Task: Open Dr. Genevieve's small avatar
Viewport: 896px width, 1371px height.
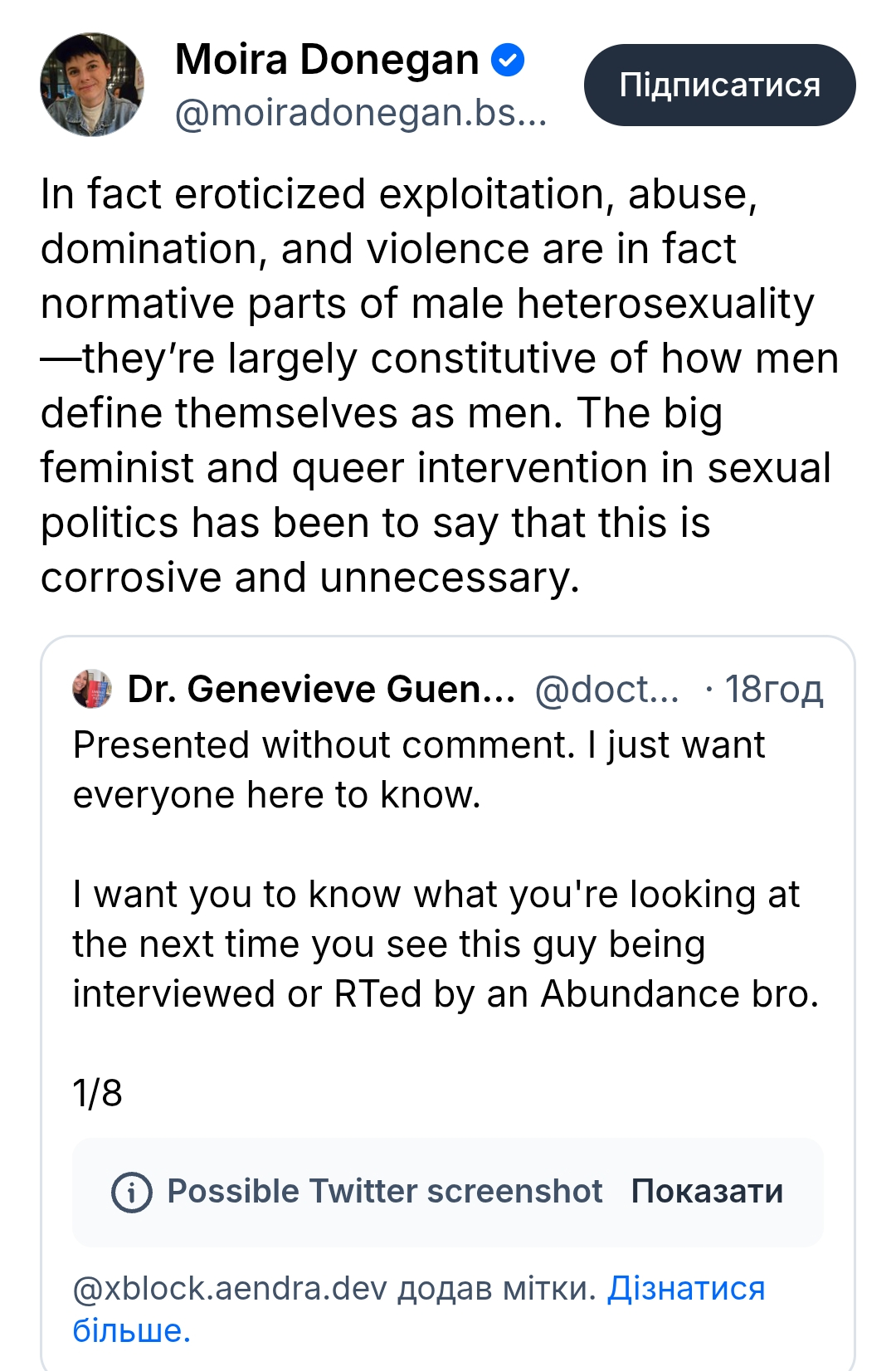Action: (x=92, y=689)
